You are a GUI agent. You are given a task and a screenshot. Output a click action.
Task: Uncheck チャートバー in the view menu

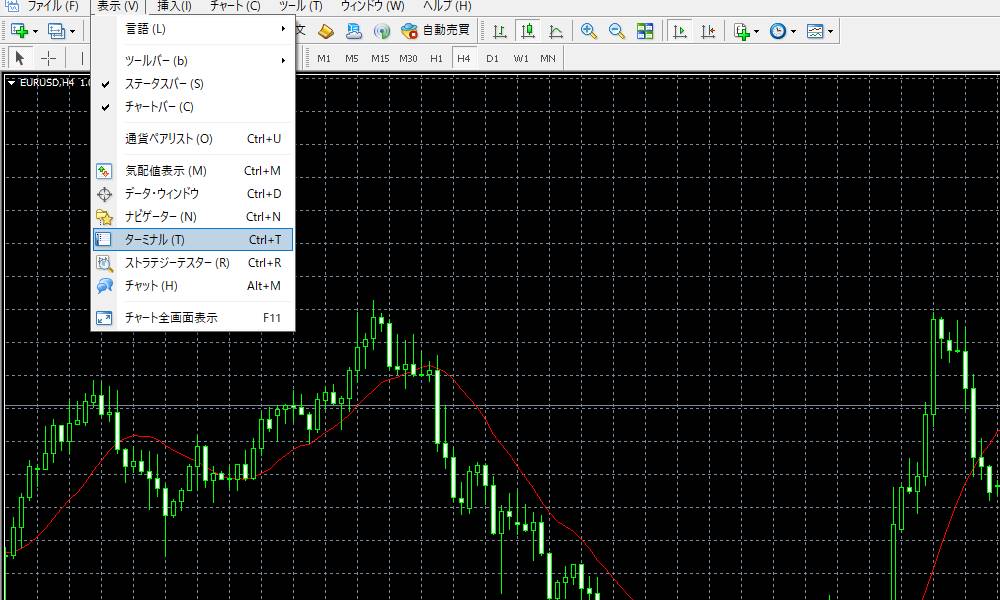158,107
